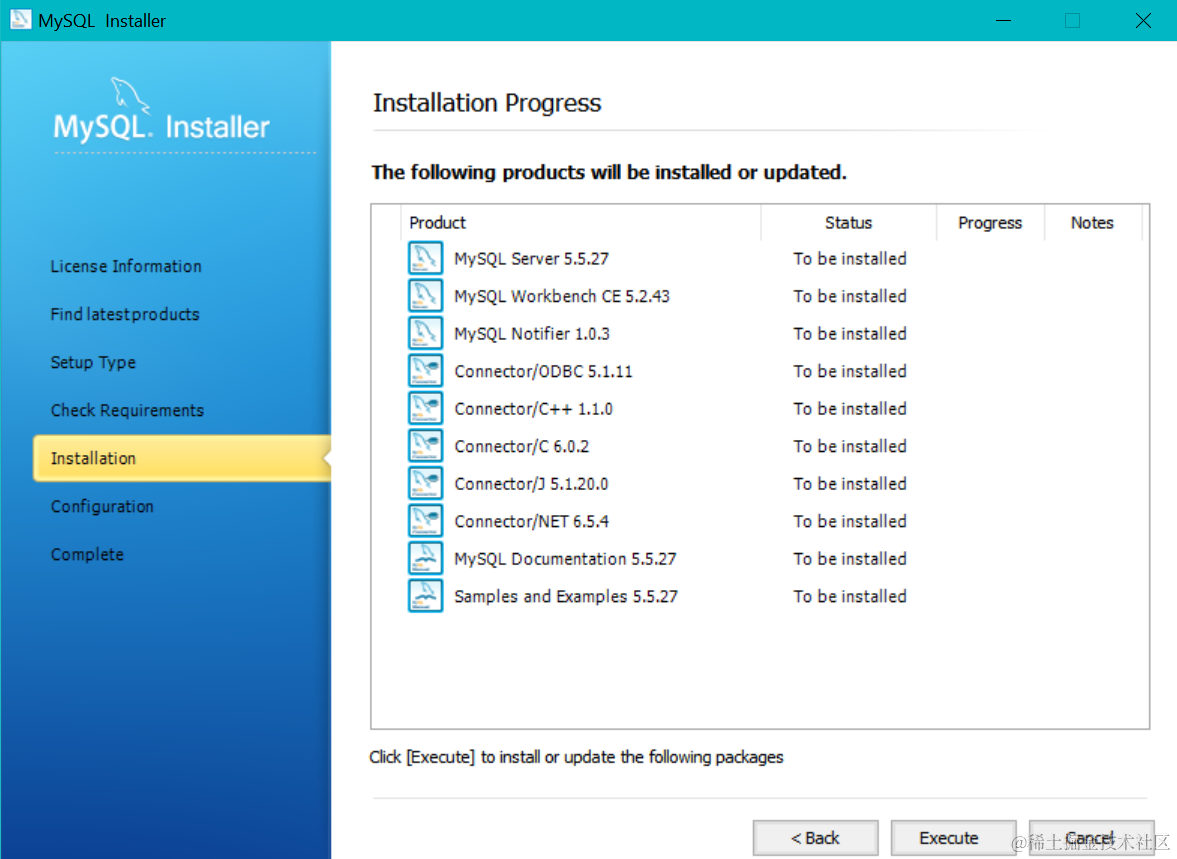
Task: Click the MySQL Server 5.5.27 product icon
Action: 425,258
